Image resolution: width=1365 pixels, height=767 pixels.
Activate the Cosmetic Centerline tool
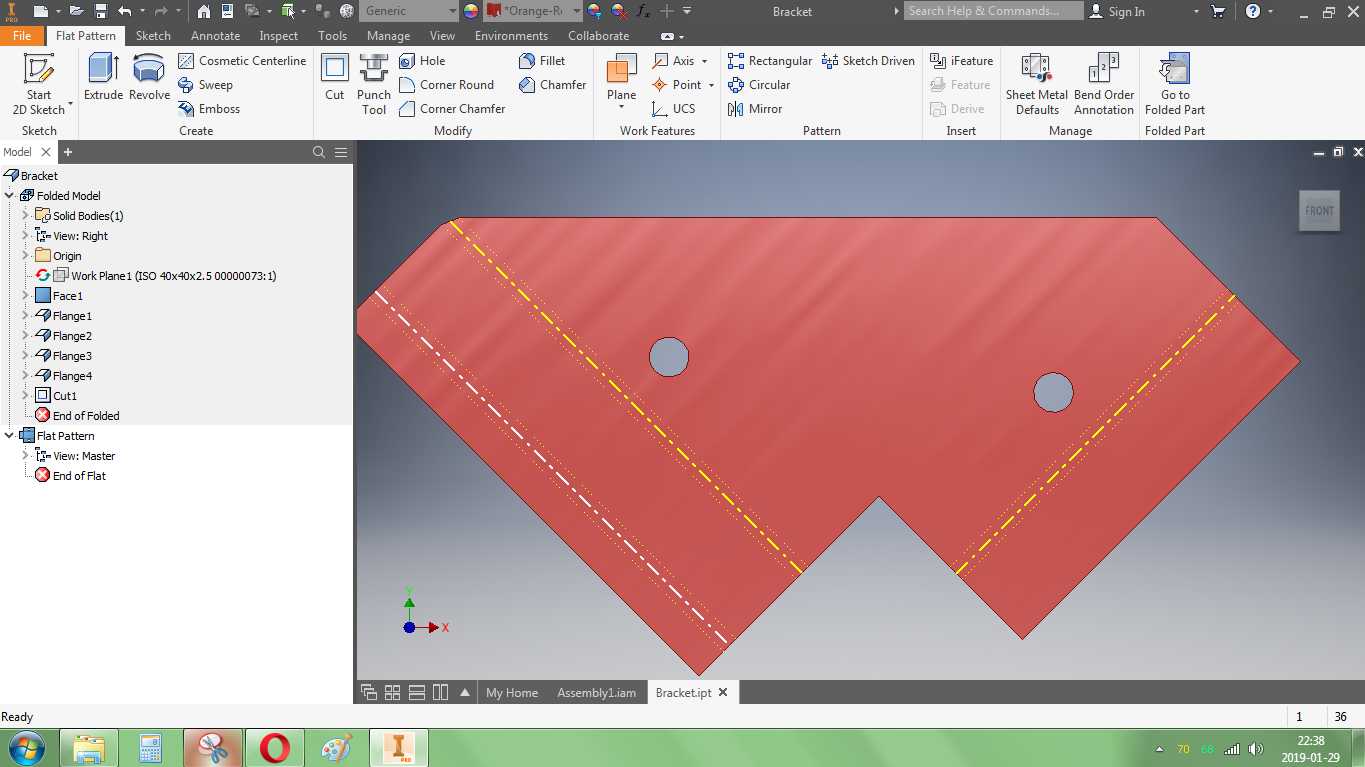[x=242, y=61]
